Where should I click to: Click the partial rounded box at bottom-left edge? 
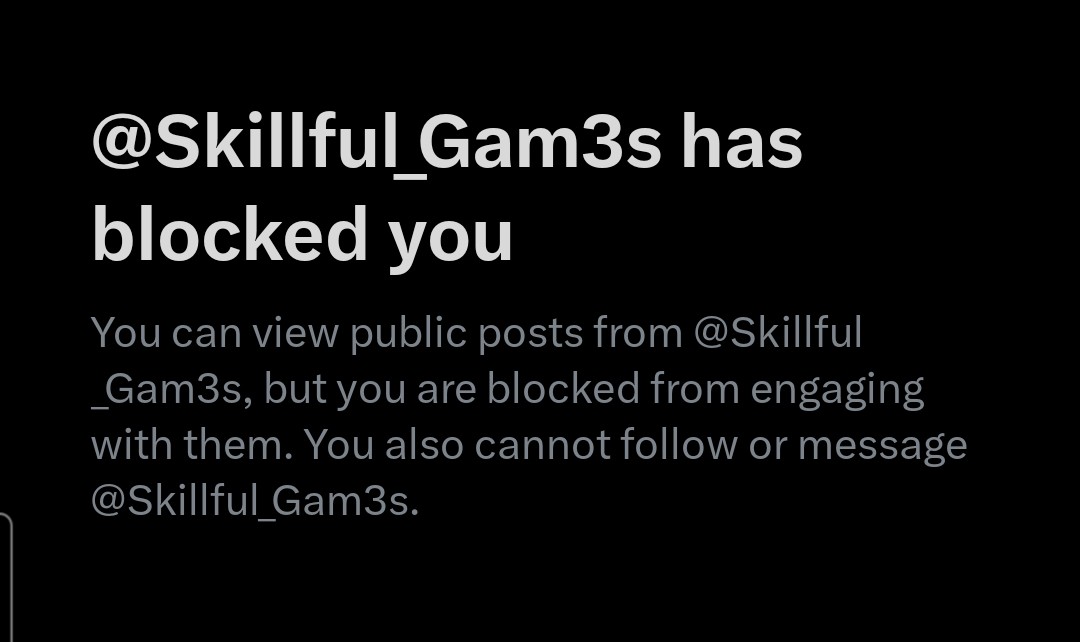6,577
